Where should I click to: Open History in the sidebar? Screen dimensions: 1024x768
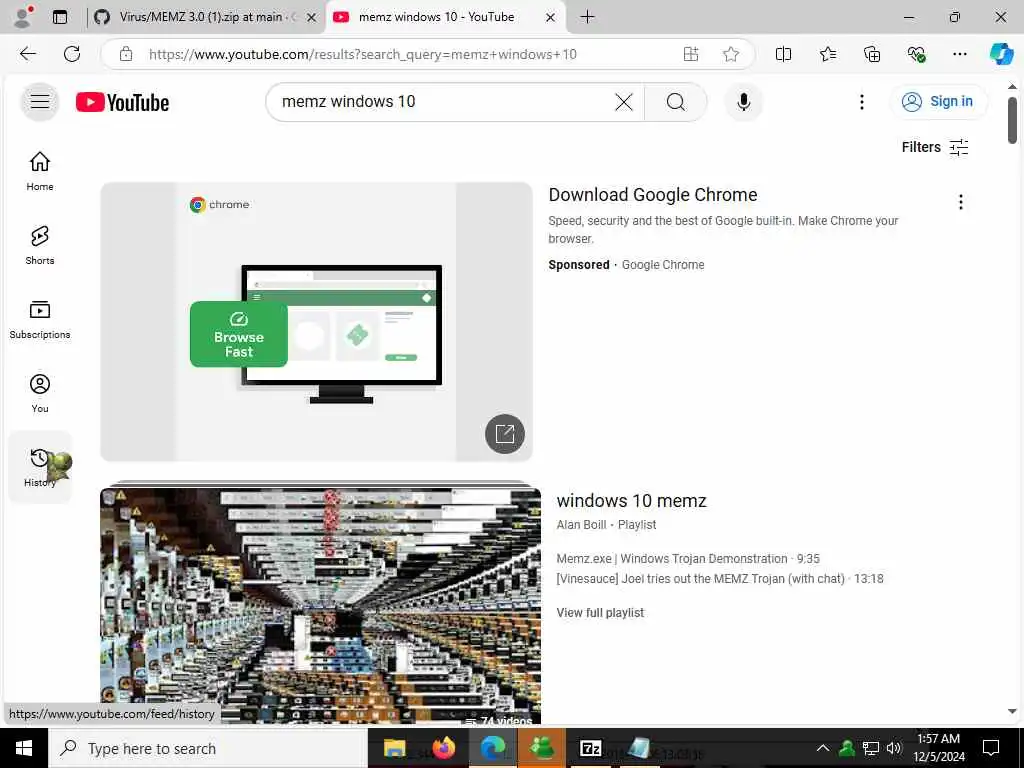click(x=40, y=467)
